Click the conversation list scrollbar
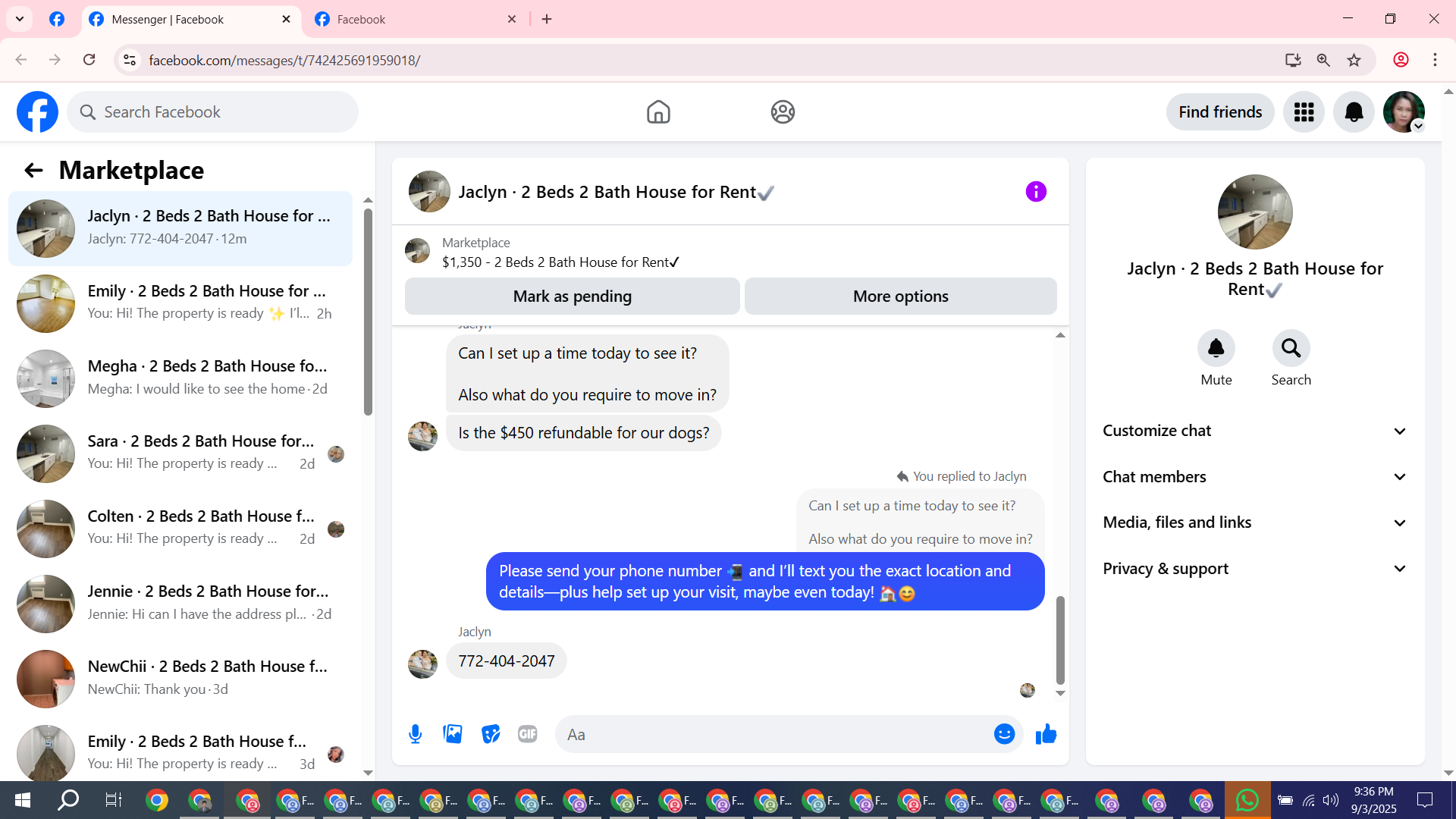 click(x=368, y=311)
